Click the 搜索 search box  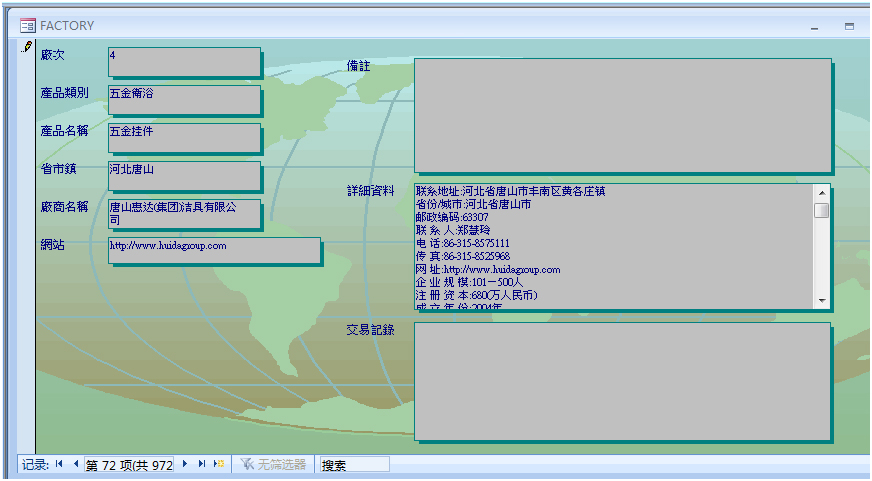354,464
